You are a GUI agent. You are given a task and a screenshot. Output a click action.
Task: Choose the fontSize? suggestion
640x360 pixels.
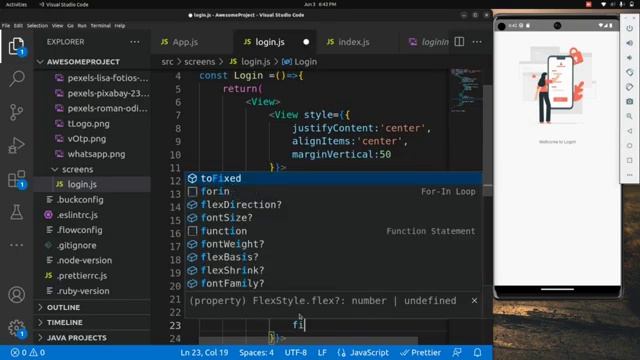point(333,218)
